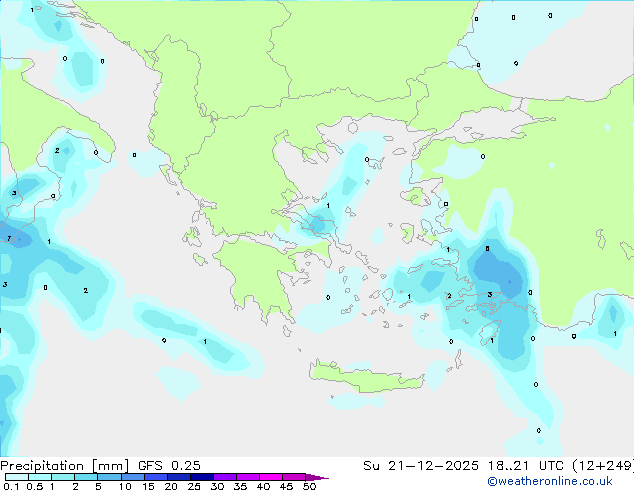Click the 20–25 mm legend swatch
The image size is (634, 490).
(x=178, y=477)
